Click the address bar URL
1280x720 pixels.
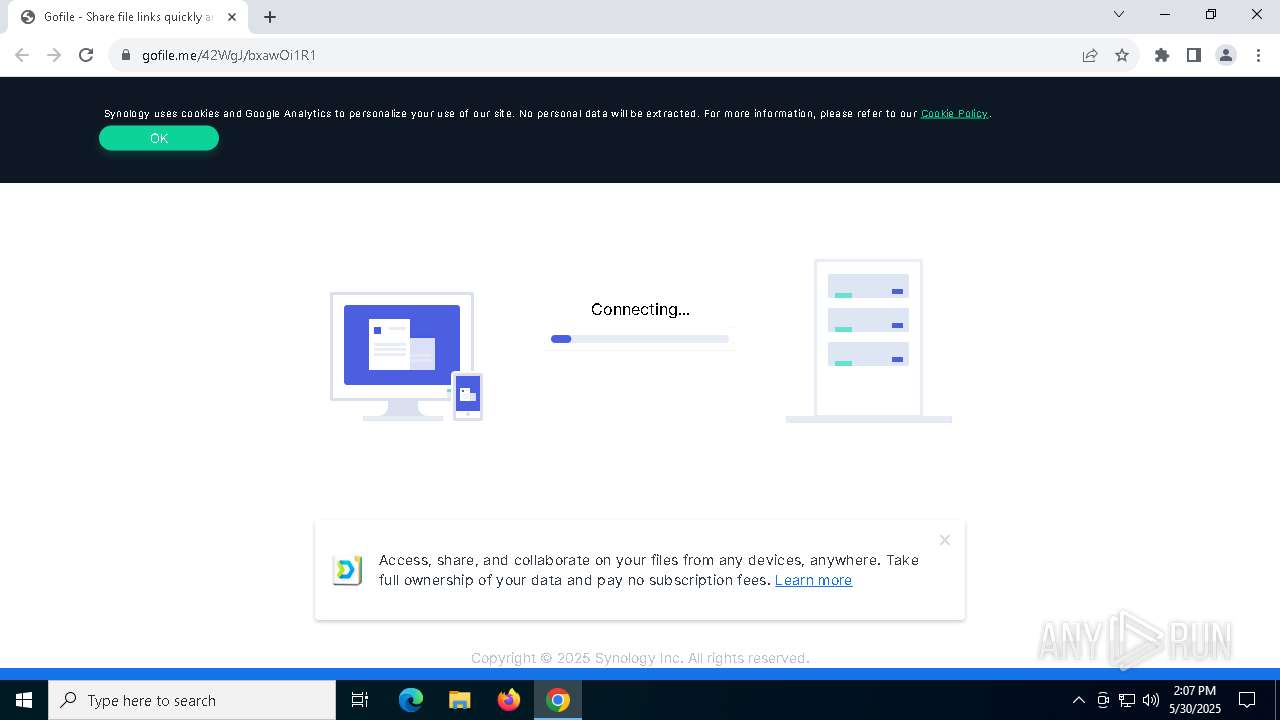pos(229,55)
